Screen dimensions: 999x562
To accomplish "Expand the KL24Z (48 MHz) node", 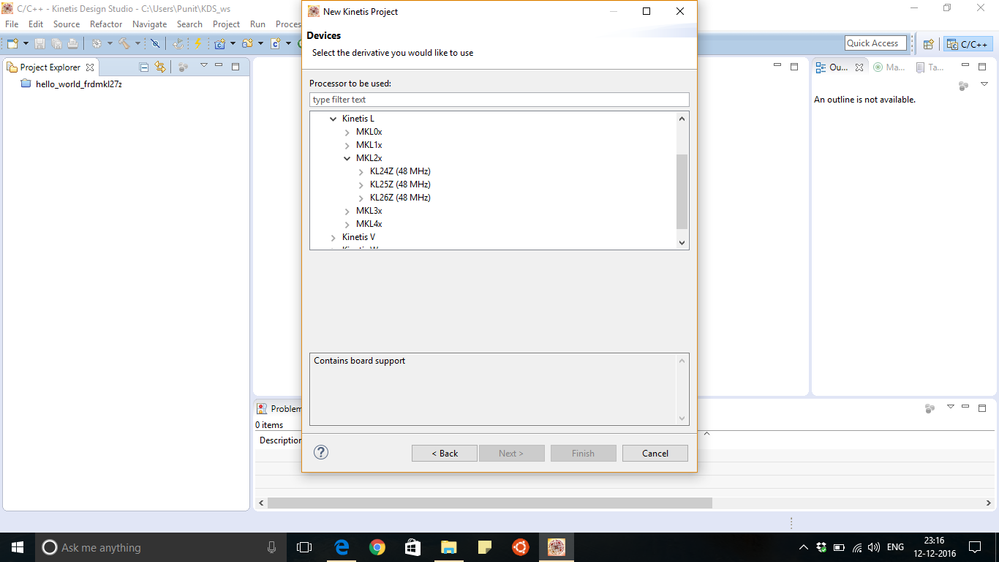I will click(361, 172).
